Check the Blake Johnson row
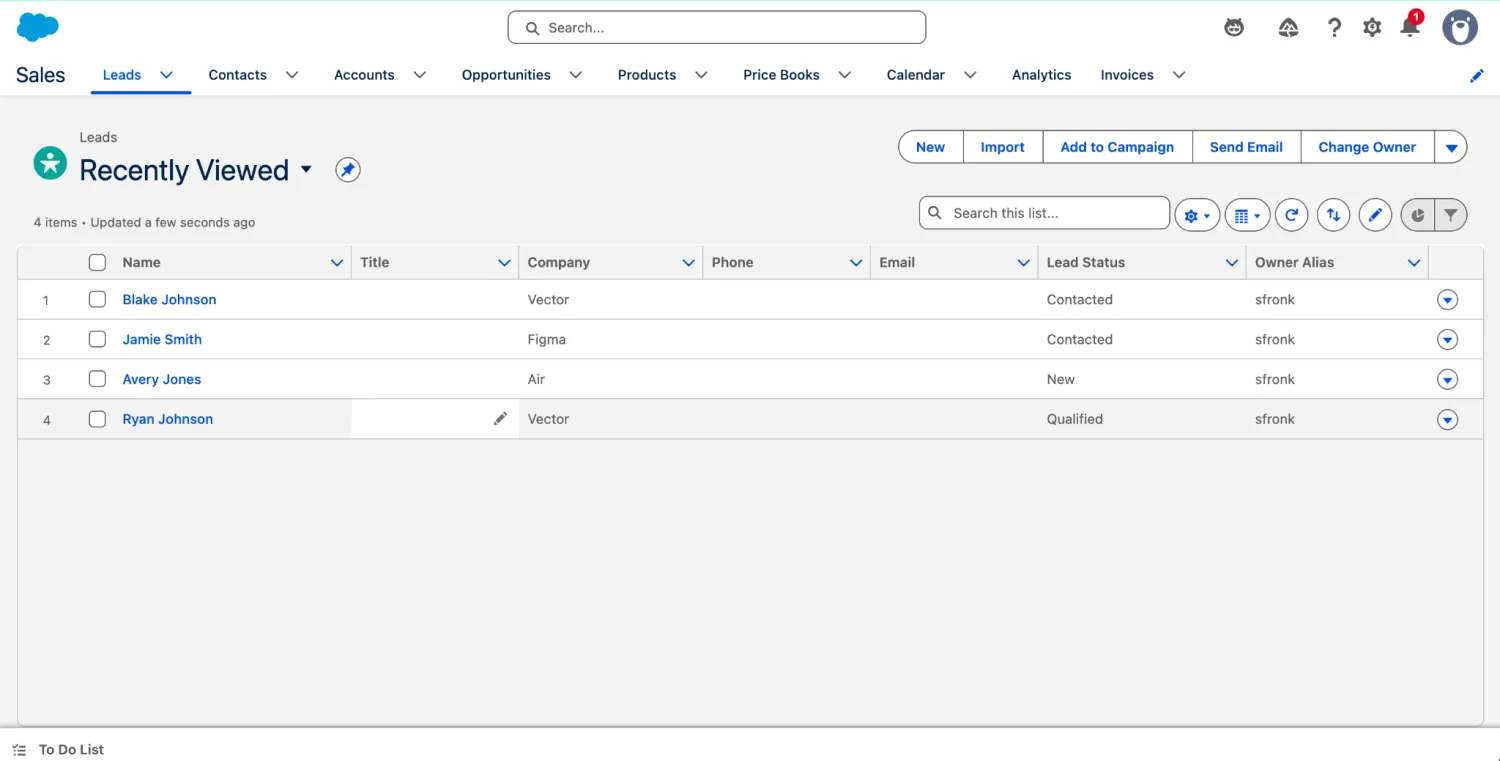This screenshot has height=761, width=1500. [x=97, y=299]
